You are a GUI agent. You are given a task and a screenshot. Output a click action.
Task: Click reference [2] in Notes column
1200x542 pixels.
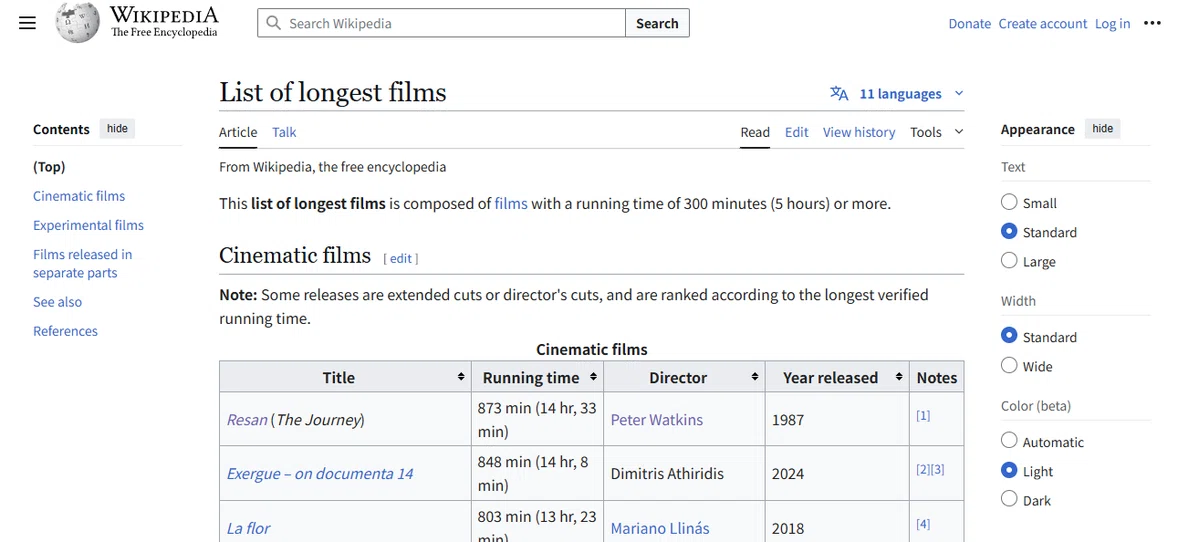click(x=923, y=469)
